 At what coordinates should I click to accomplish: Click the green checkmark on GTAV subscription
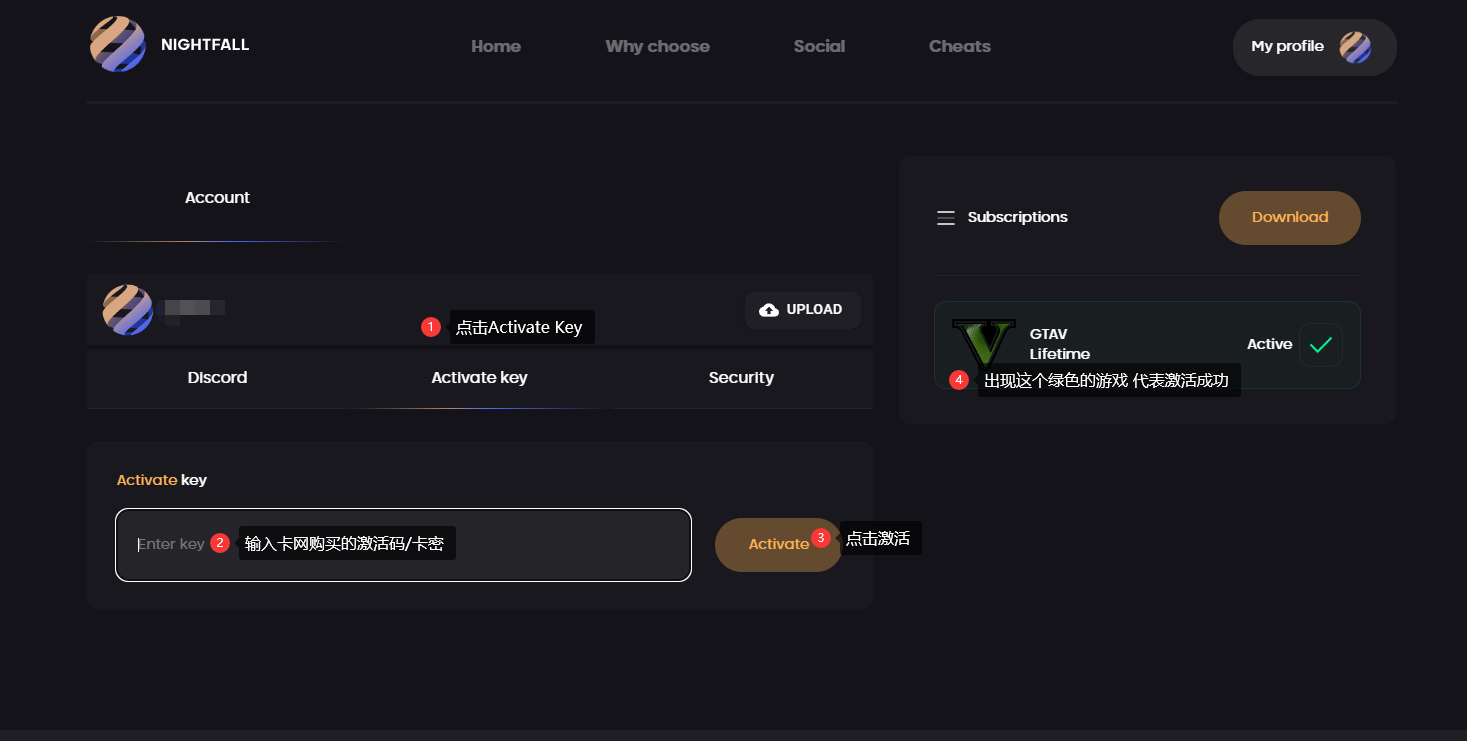click(1320, 345)
